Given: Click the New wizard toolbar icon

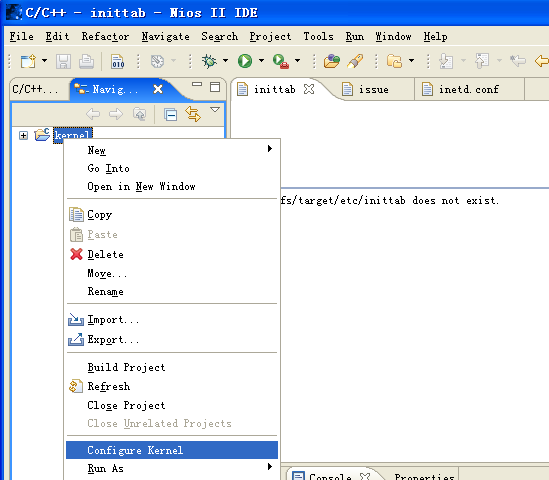Looking at the screenshot, I should pos(28,61).
